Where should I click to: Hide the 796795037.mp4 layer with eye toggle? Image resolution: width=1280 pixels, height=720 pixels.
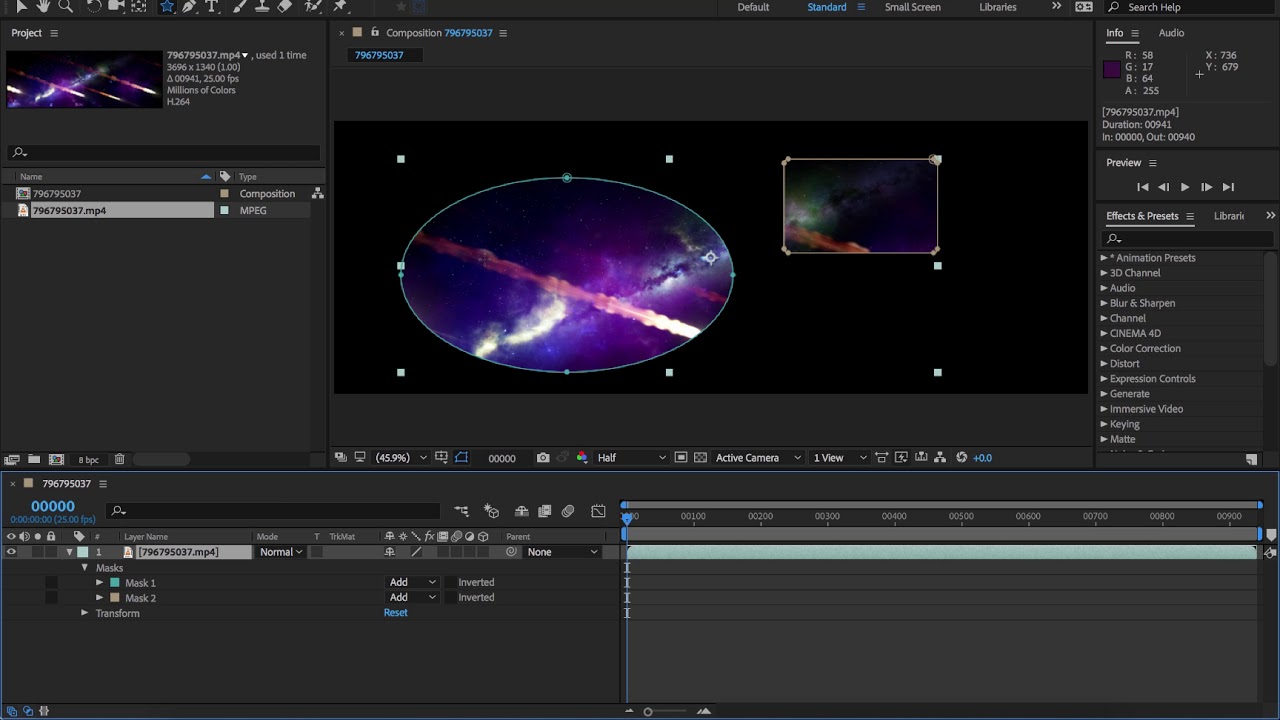[x=11, y=552]
